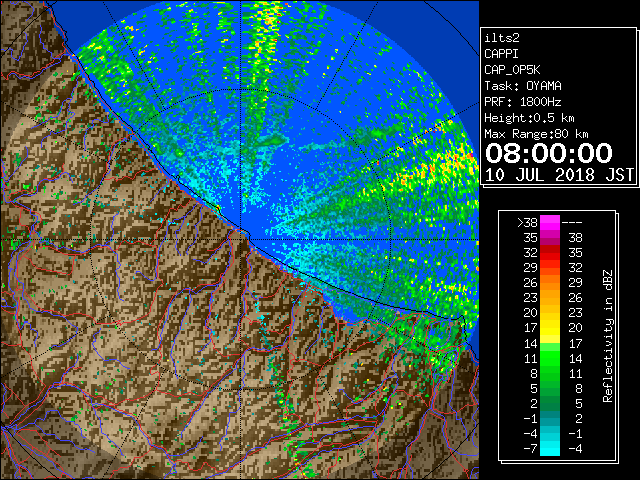Image resolution: width=640 pixels, height=480 pixels.
Task: Click the '-7' label at legend bottom left
Action: (531, 449)
